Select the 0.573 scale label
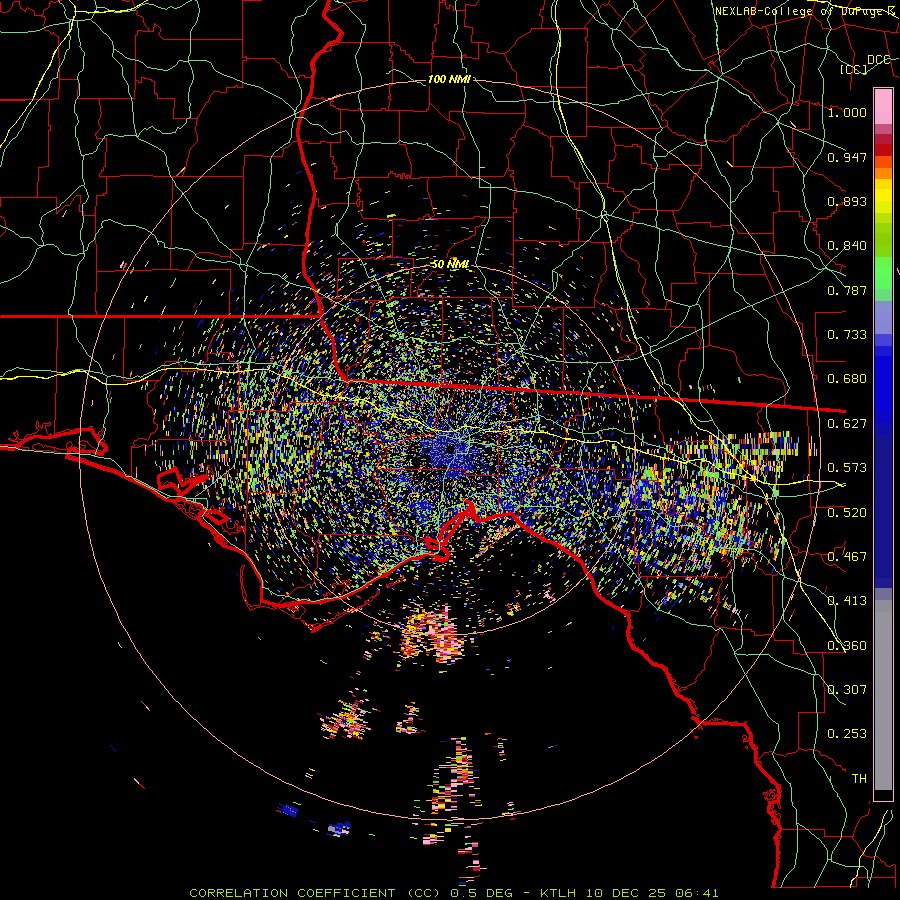This screenshot has width=900, height=900. pos(847,468)
